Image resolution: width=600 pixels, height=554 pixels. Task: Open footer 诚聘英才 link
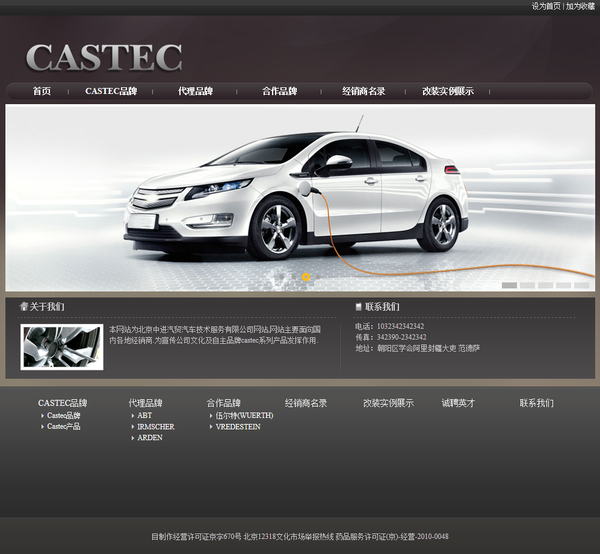click(458, 403)
